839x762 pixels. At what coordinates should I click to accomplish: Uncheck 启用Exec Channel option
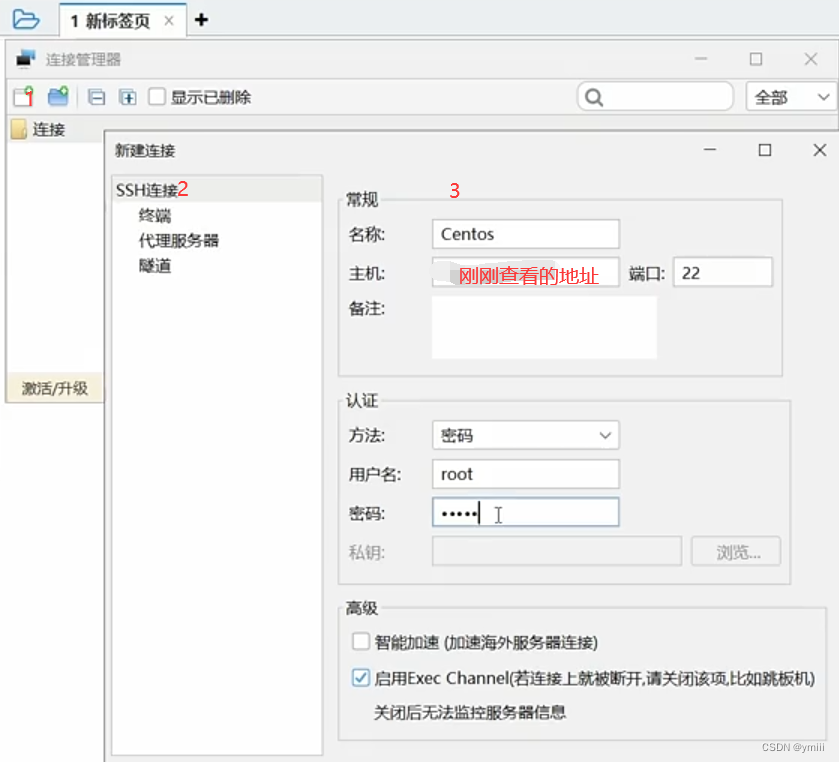[362, 678]
